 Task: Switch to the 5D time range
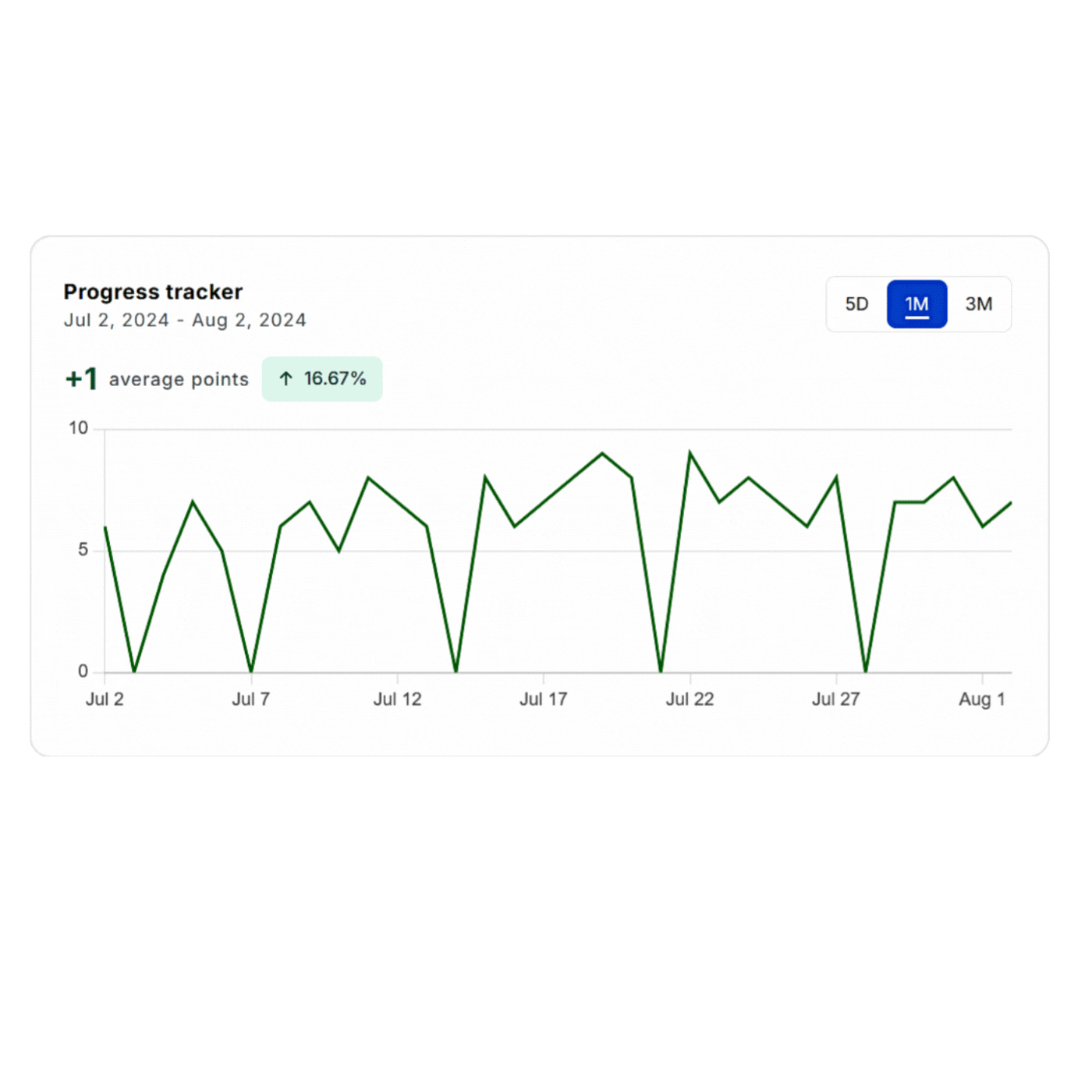(x=856, y=304)
